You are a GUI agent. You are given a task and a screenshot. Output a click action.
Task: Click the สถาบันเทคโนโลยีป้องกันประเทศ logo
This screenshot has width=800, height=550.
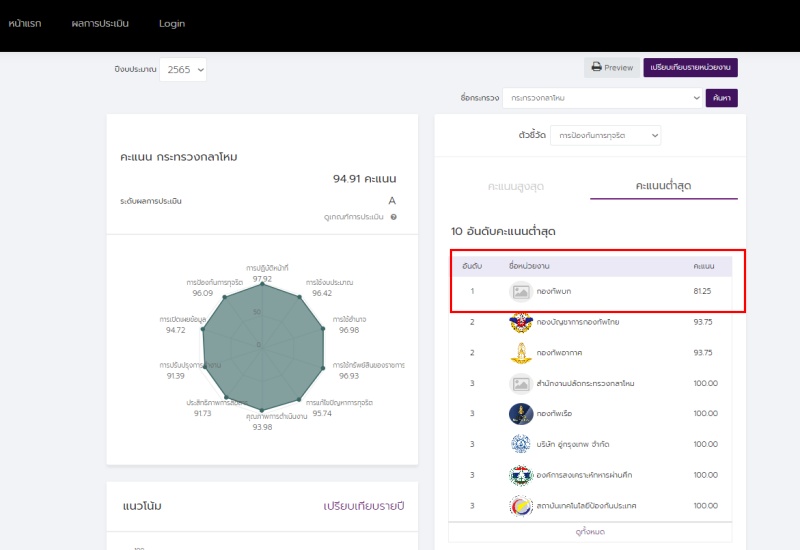pyautogui.click(x=520, y=505)
